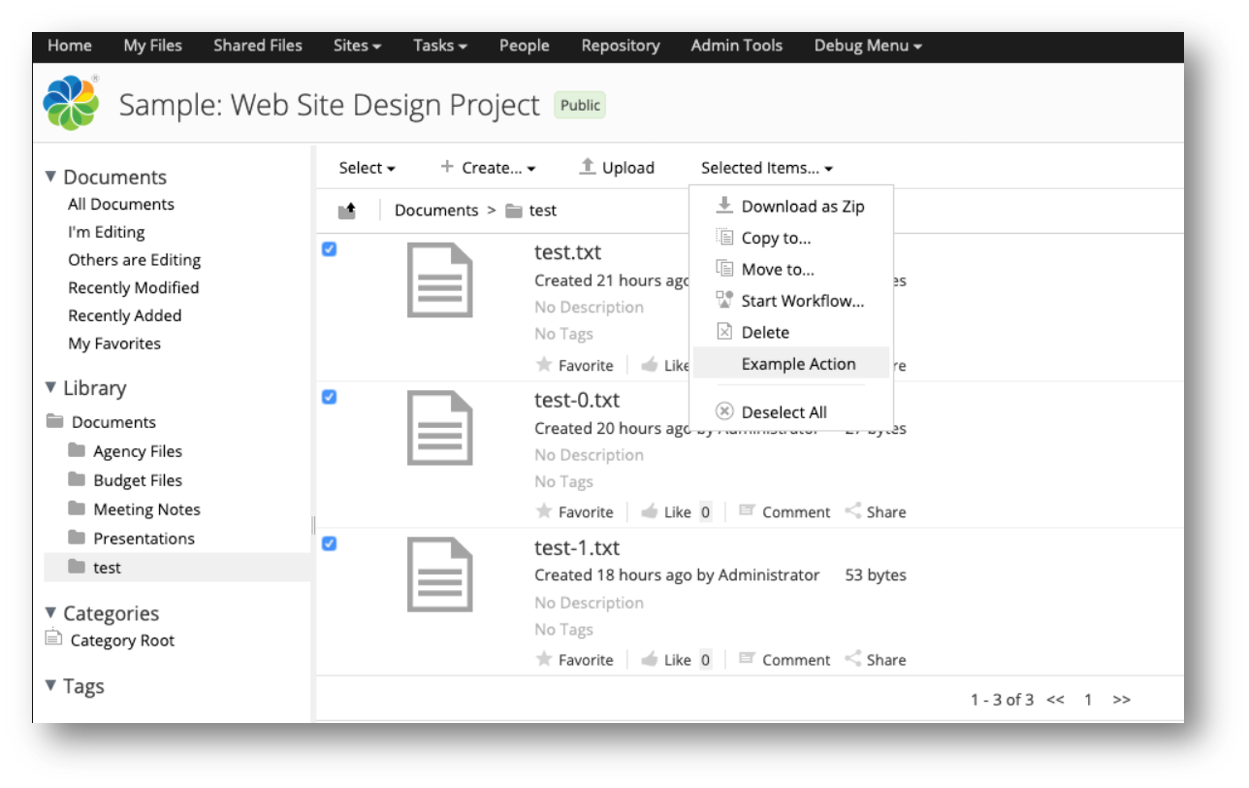
Task: Open Repository in top bar
Action: click(621, 46)
